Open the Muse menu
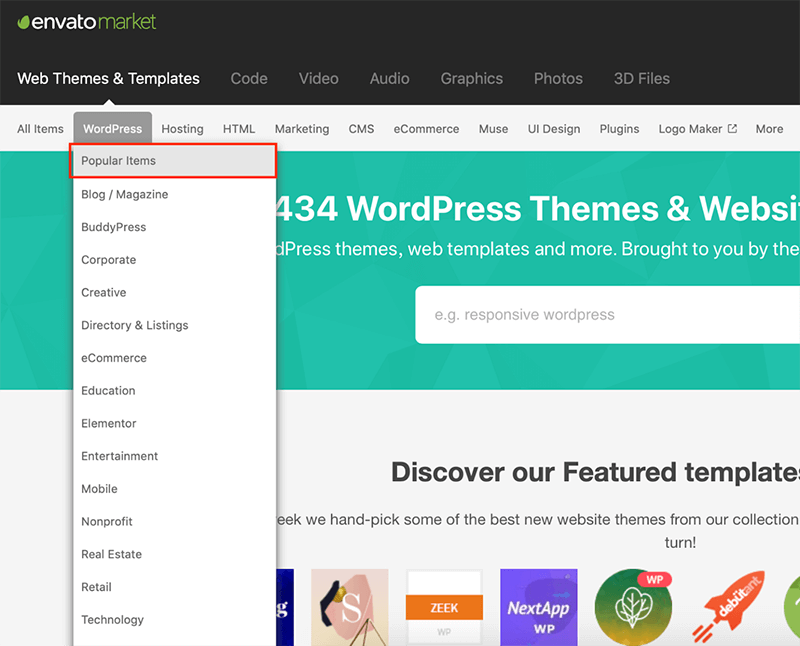This screenshot has height=646, width=800. pyautogui.click(x=493, y=129)
